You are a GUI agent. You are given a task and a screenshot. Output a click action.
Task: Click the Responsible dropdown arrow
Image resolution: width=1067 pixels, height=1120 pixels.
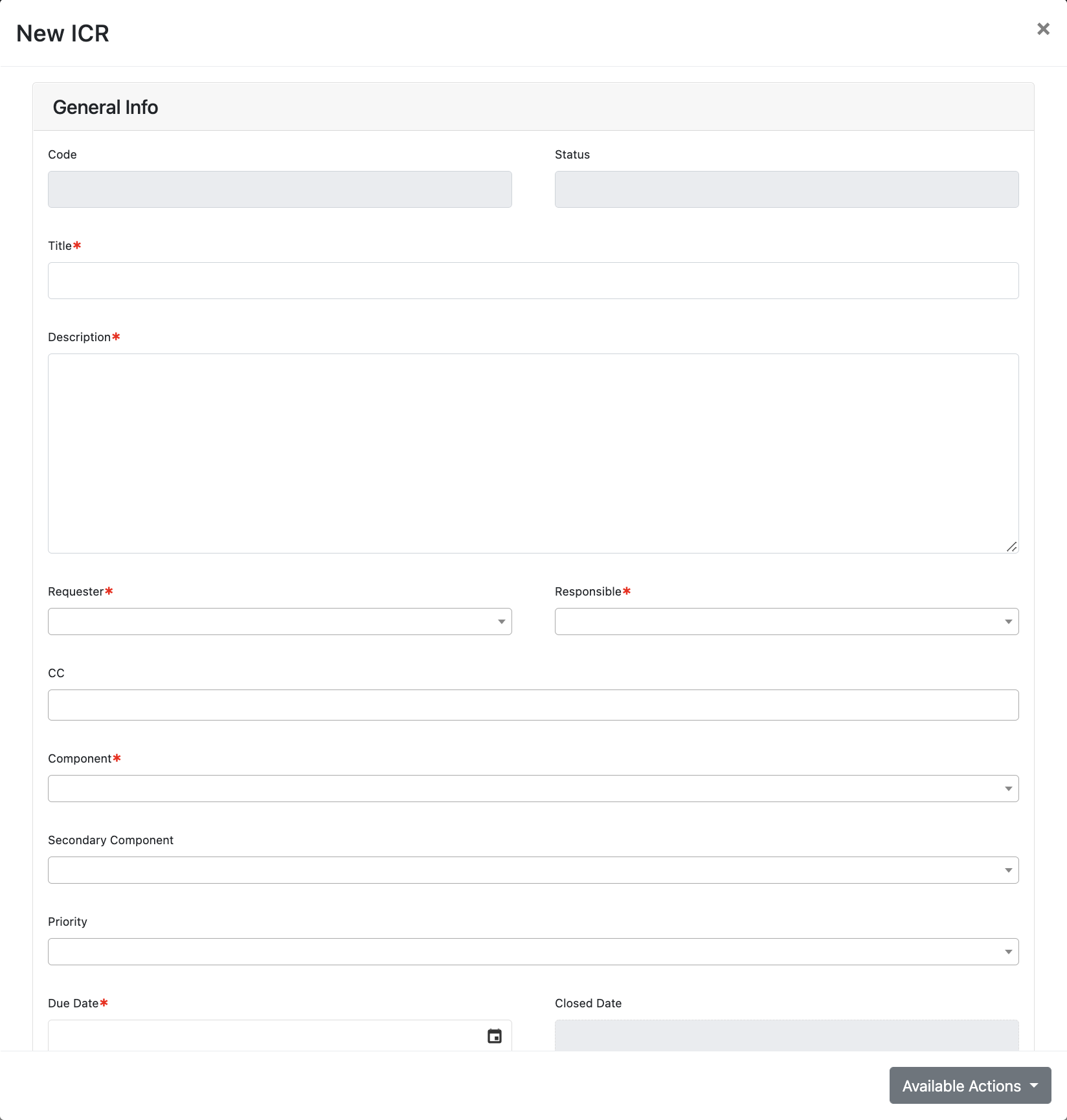[x=1008, y=622]
